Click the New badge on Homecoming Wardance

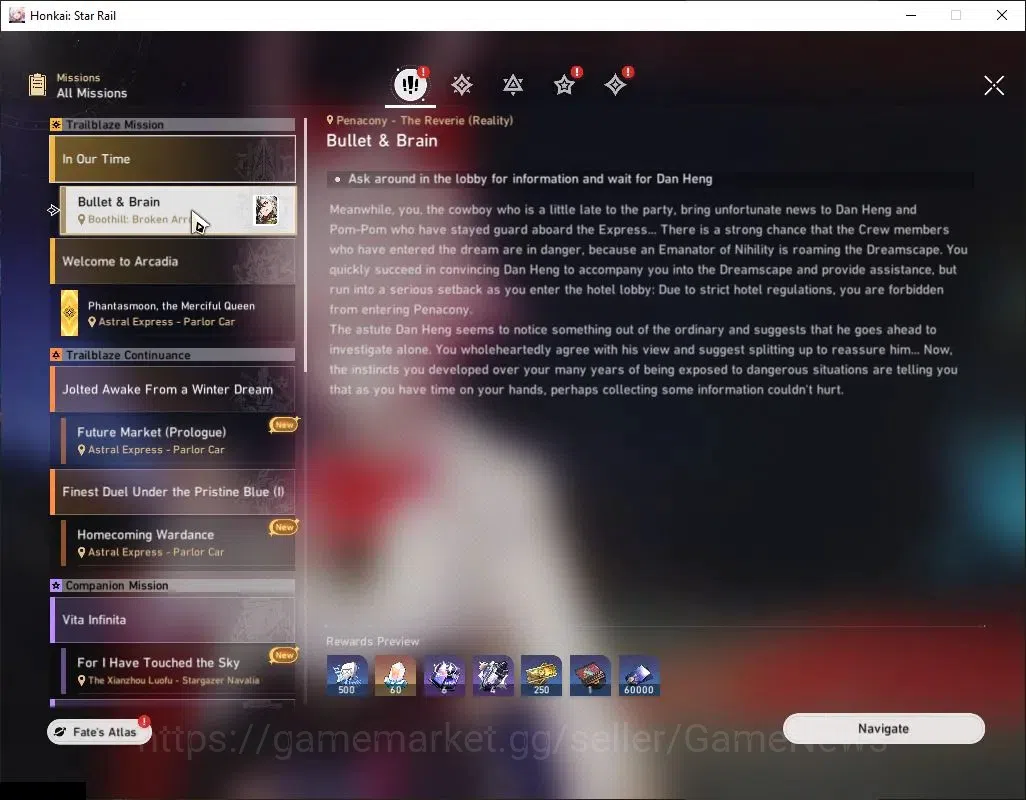click(284, 527)
